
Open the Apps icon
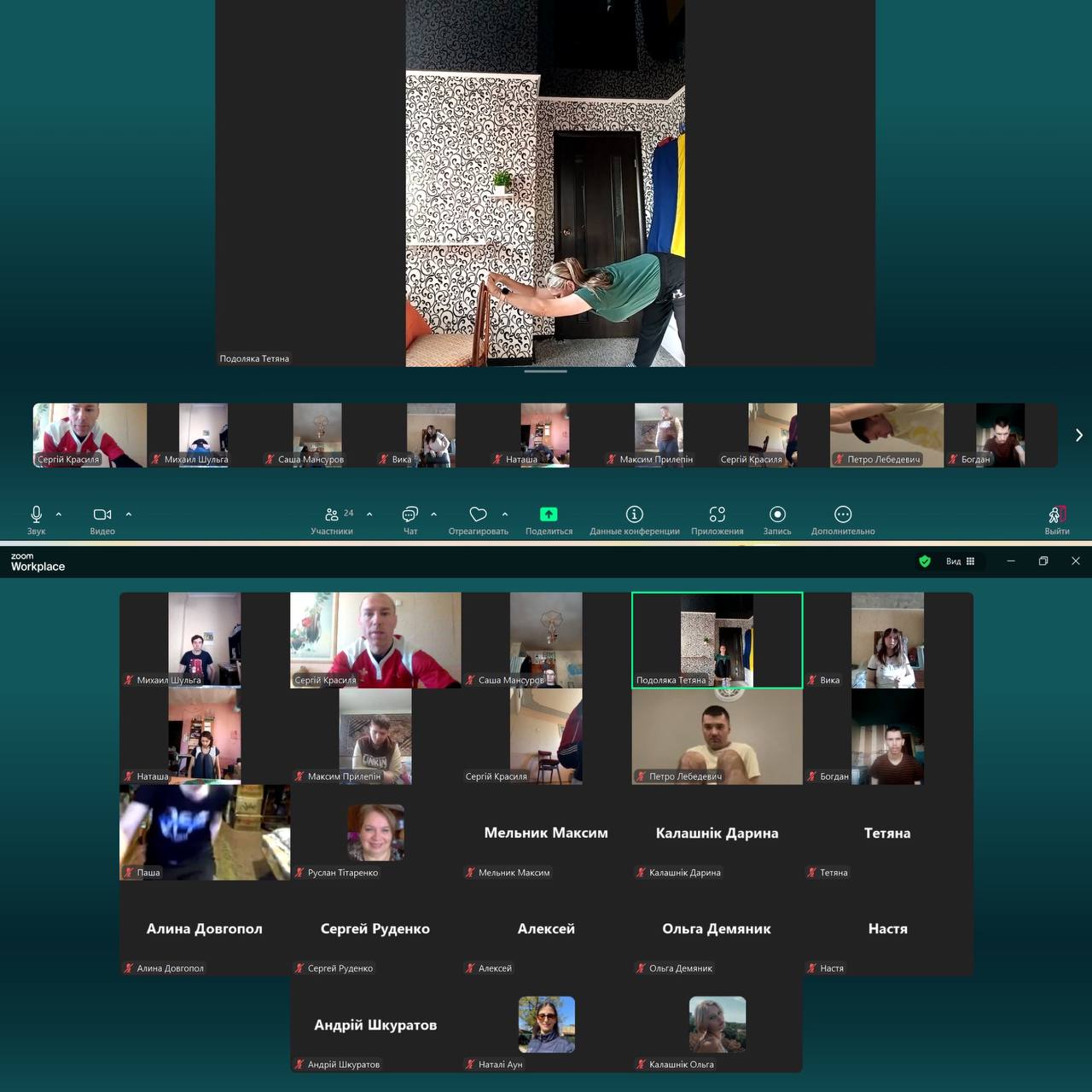click(x=717, y=514)
